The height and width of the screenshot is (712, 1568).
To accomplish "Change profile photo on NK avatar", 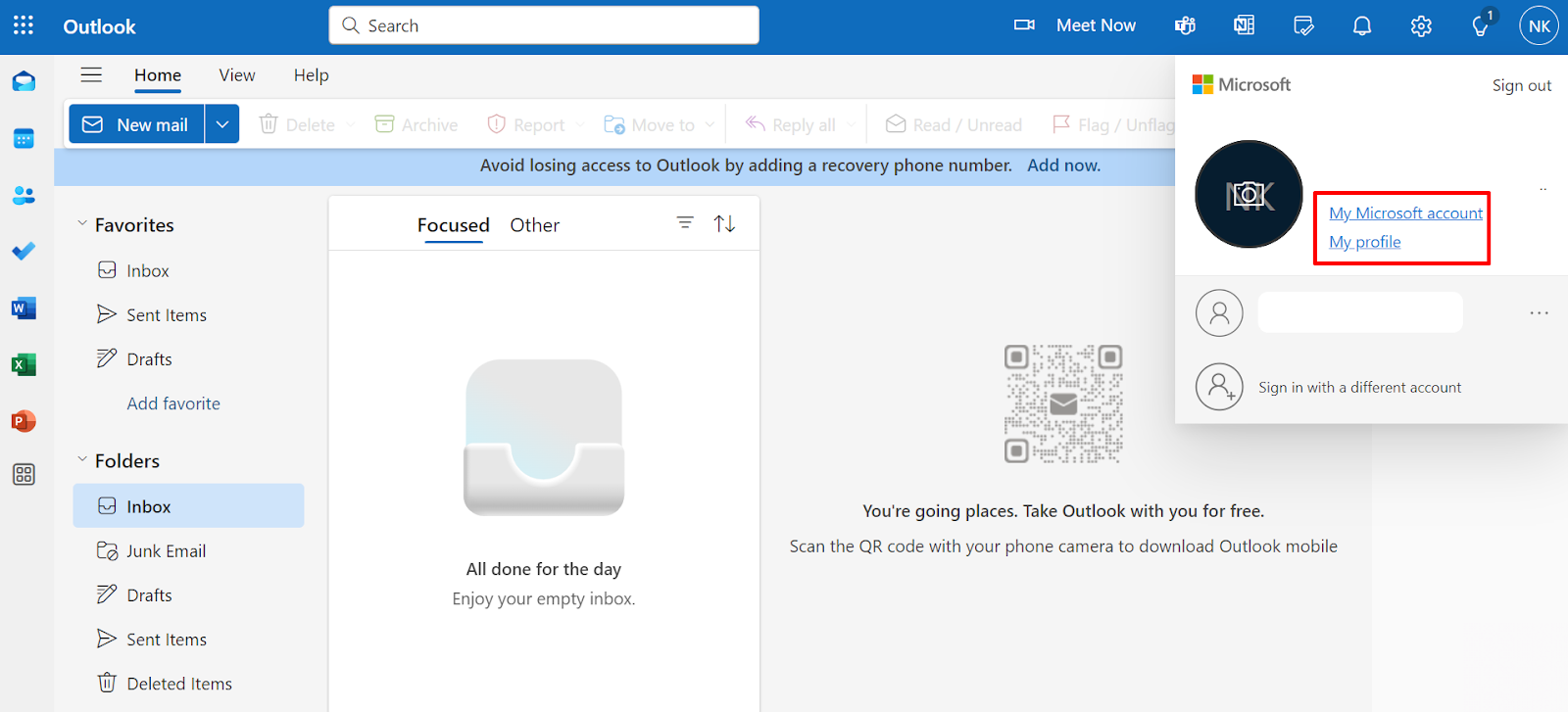I will [x=1249, y=194].
